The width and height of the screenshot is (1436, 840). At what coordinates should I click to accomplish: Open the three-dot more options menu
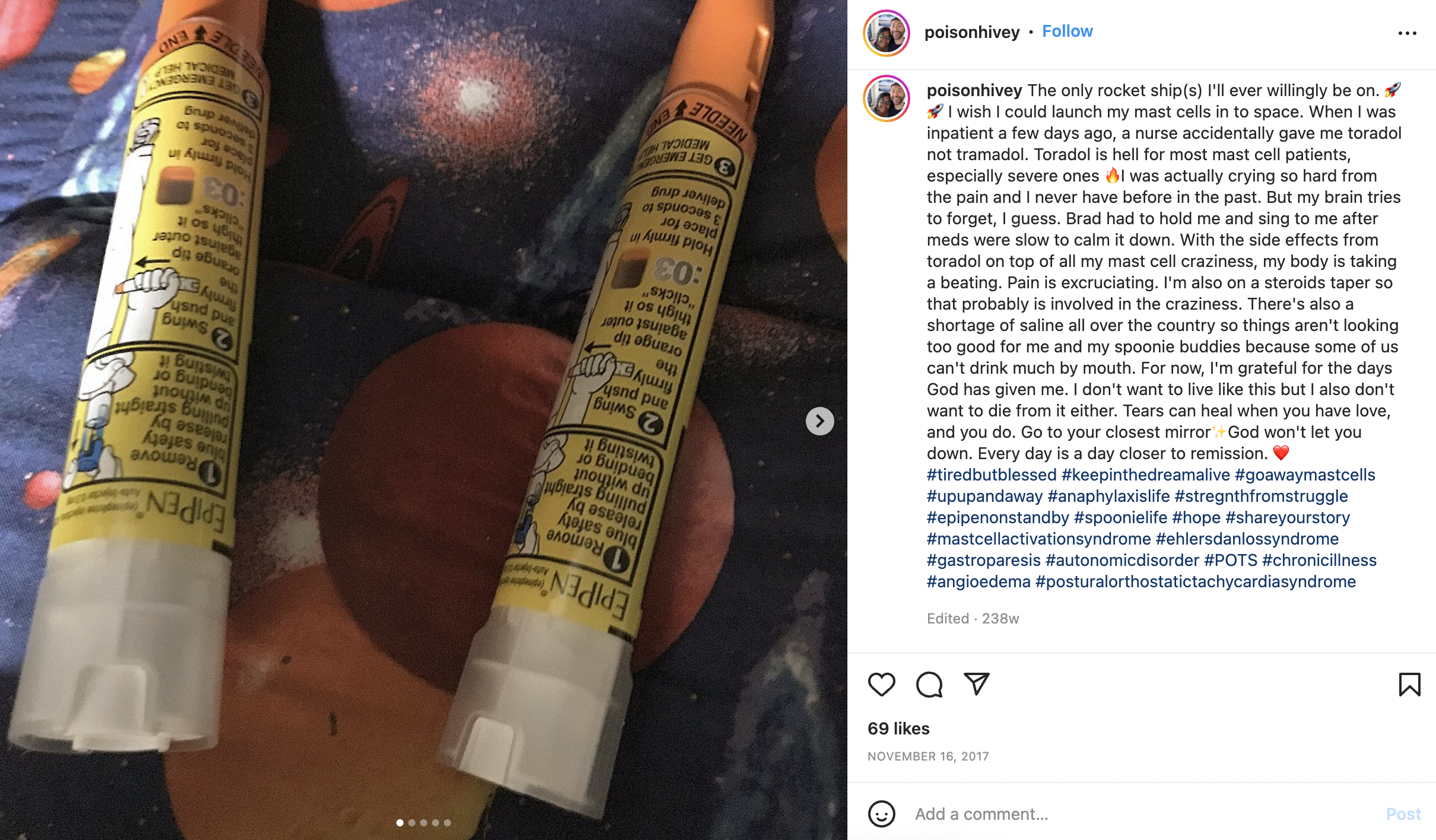point(1407,33)
